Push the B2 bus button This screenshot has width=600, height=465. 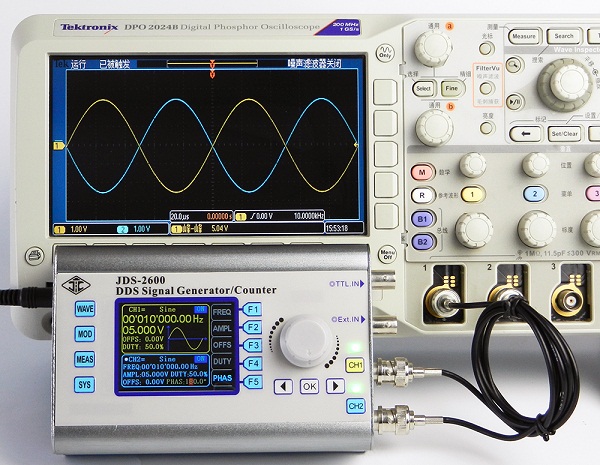422,242
